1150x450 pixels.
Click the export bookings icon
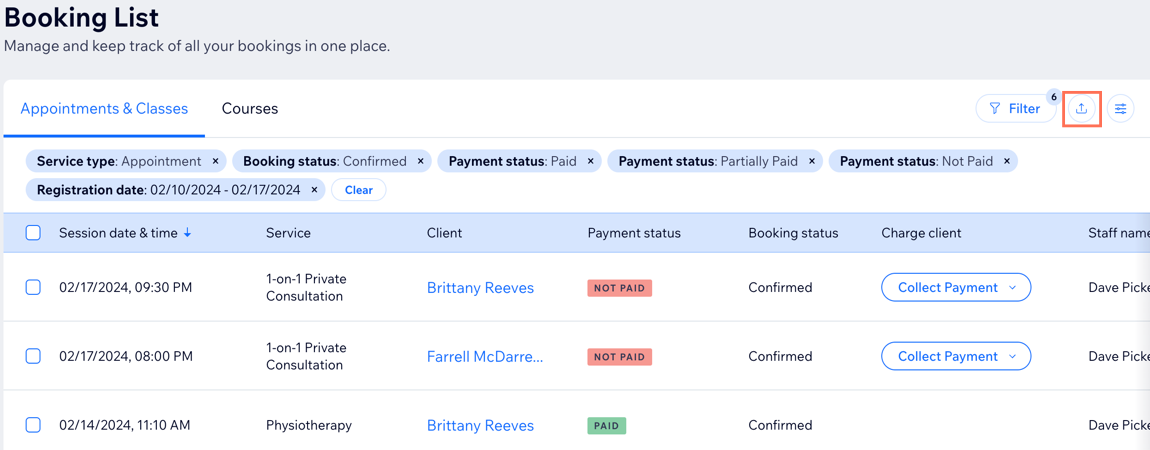(x=1081, y=108)
